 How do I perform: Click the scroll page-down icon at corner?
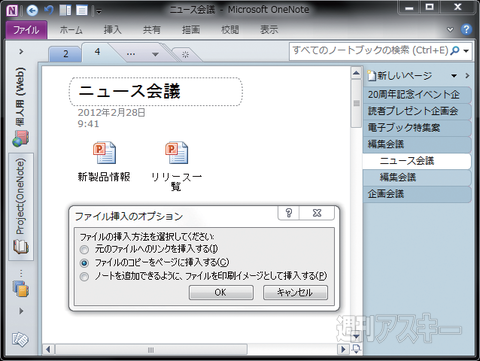tap(356, 349)
